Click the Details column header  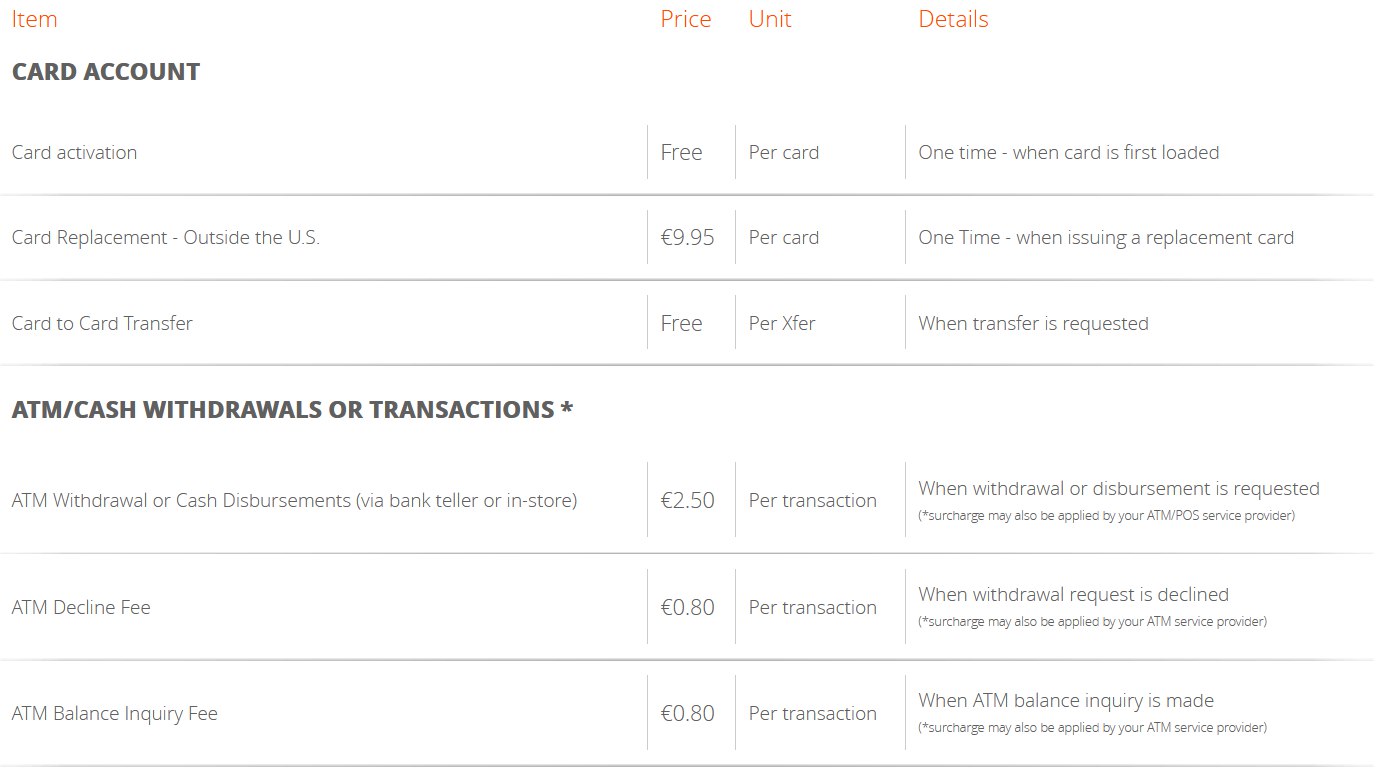(953, 19)
